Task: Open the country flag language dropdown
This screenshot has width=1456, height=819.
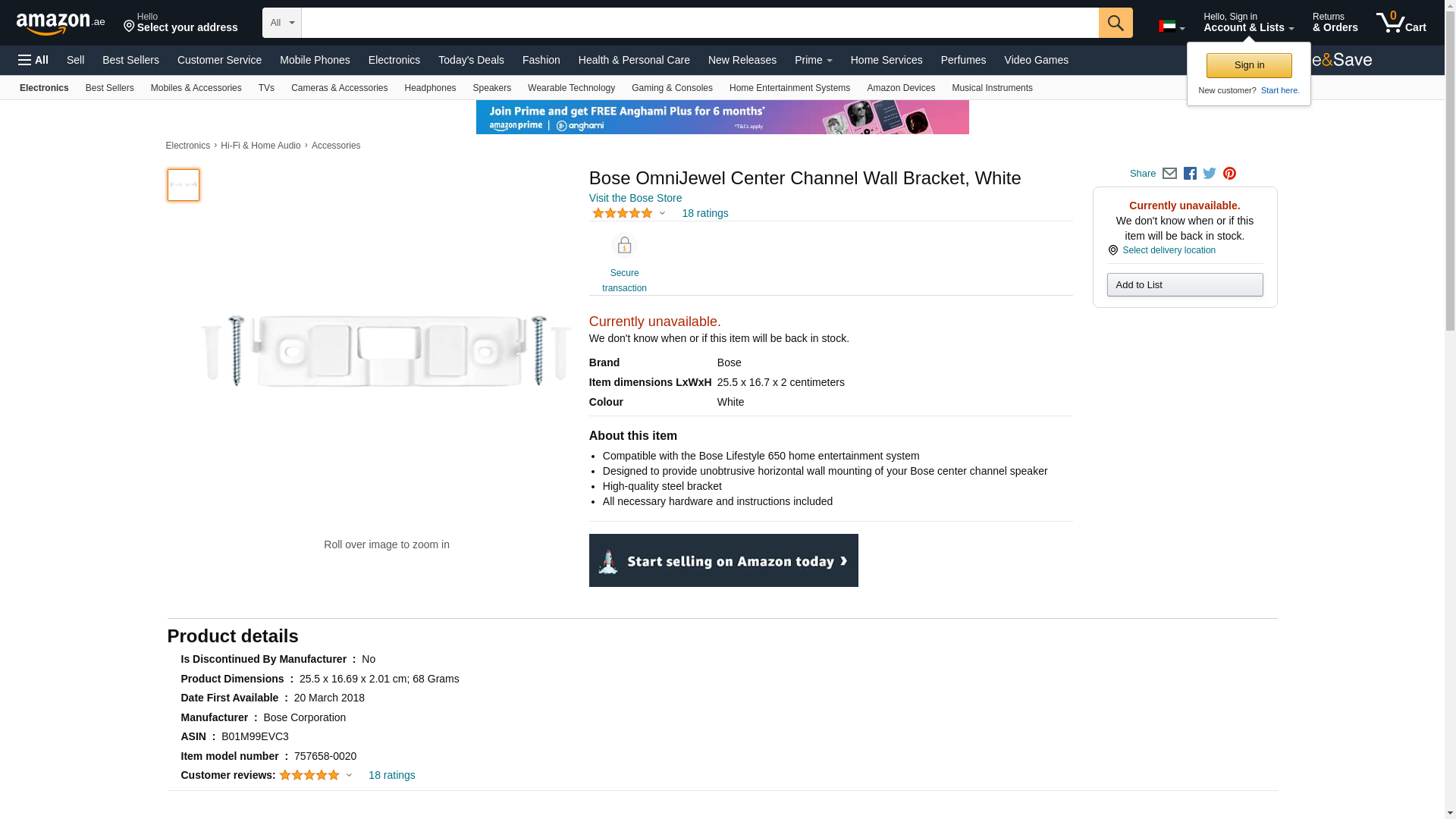Action: 1171,27
